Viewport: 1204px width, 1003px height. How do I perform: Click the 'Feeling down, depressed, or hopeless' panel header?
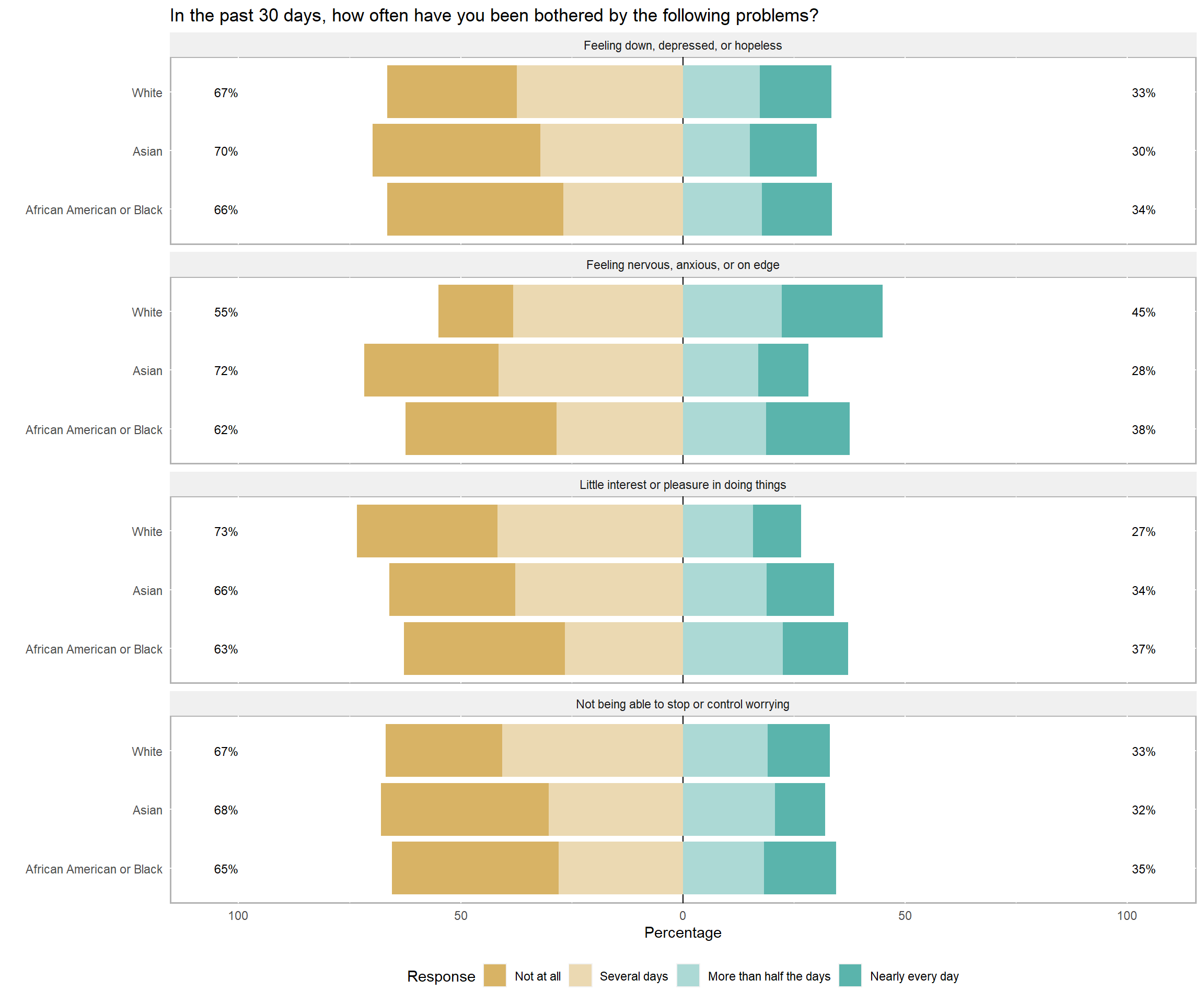[x=682, y=45]
